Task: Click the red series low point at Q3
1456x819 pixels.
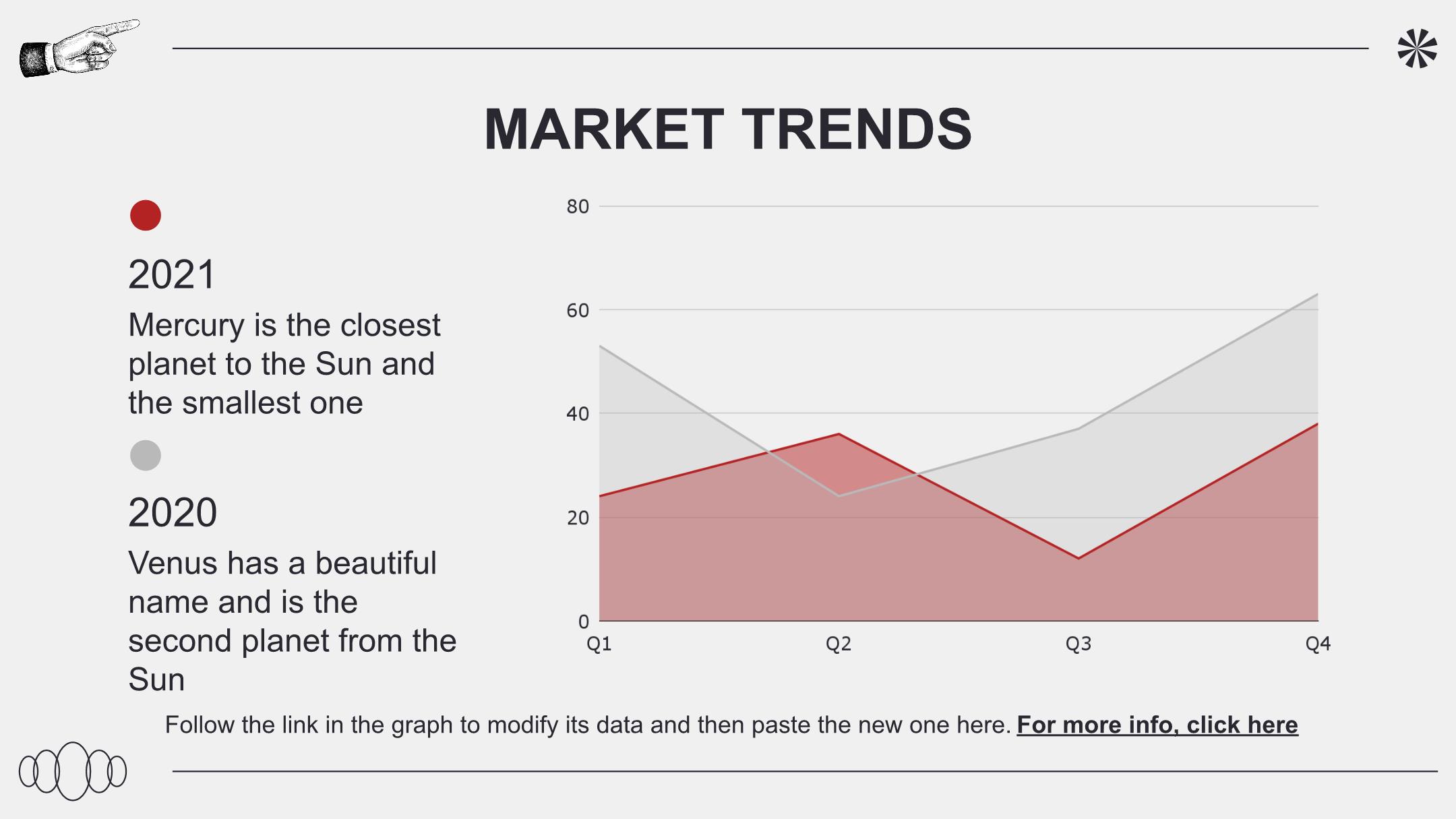Action: 1079,558
